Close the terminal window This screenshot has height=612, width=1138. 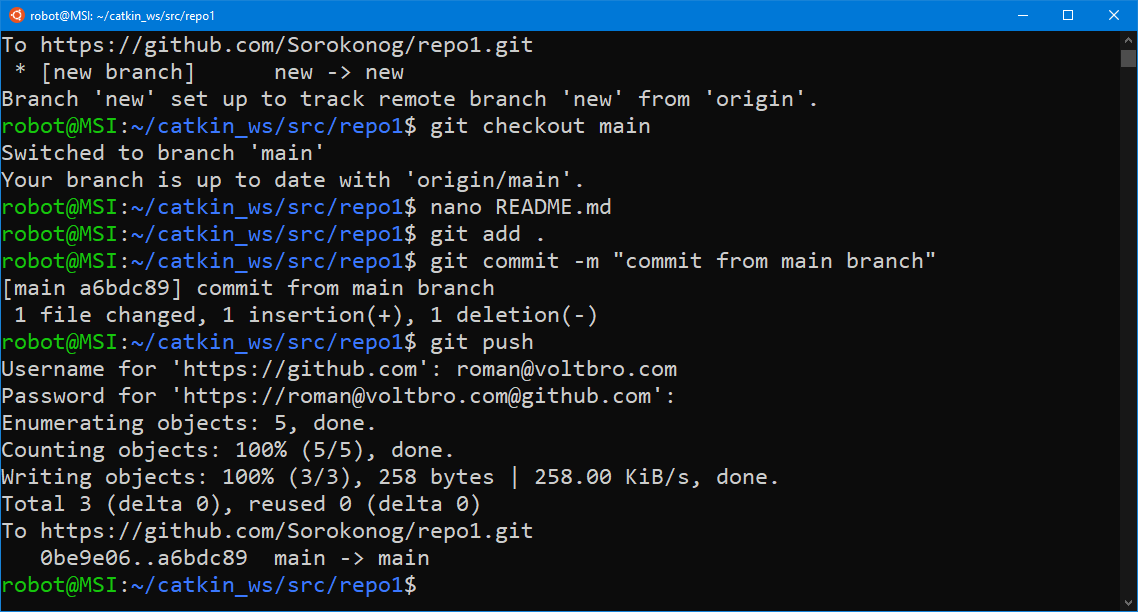click(x=1114, y=15)
